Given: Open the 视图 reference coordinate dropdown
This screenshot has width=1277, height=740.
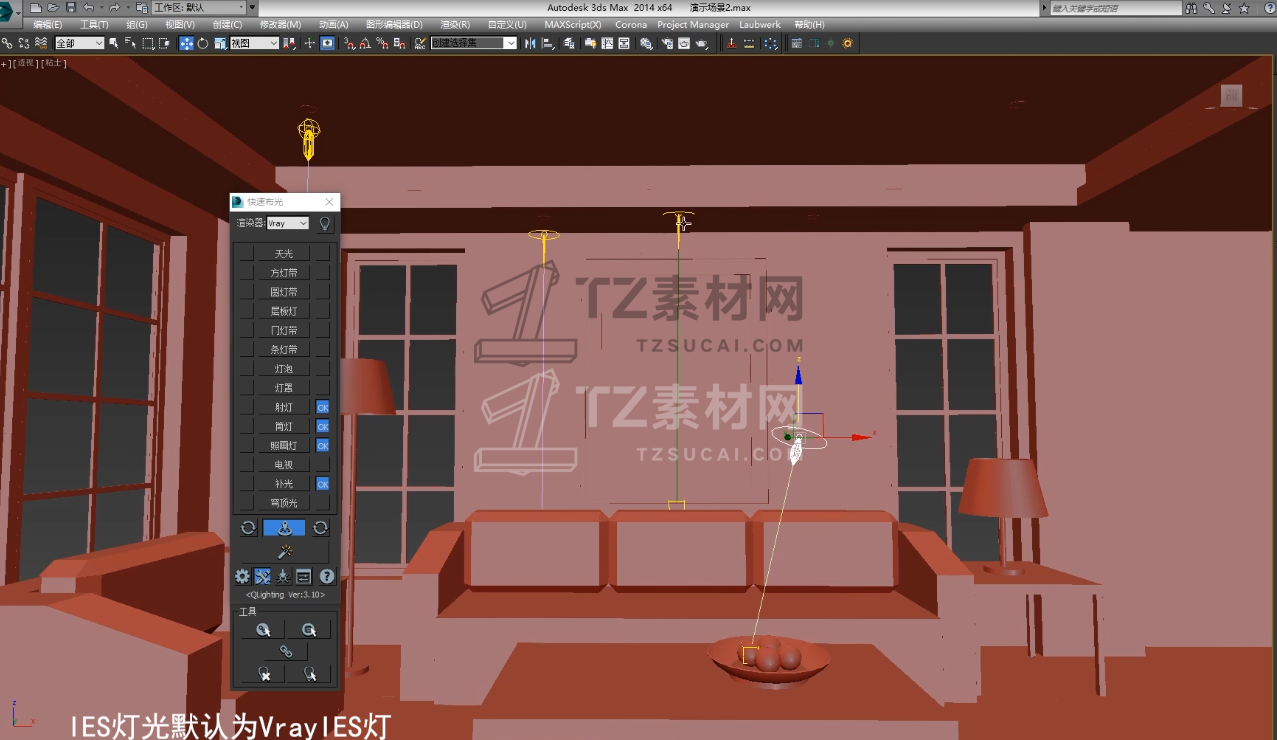Looking at the screenshot, I should (x=254, y=43).
